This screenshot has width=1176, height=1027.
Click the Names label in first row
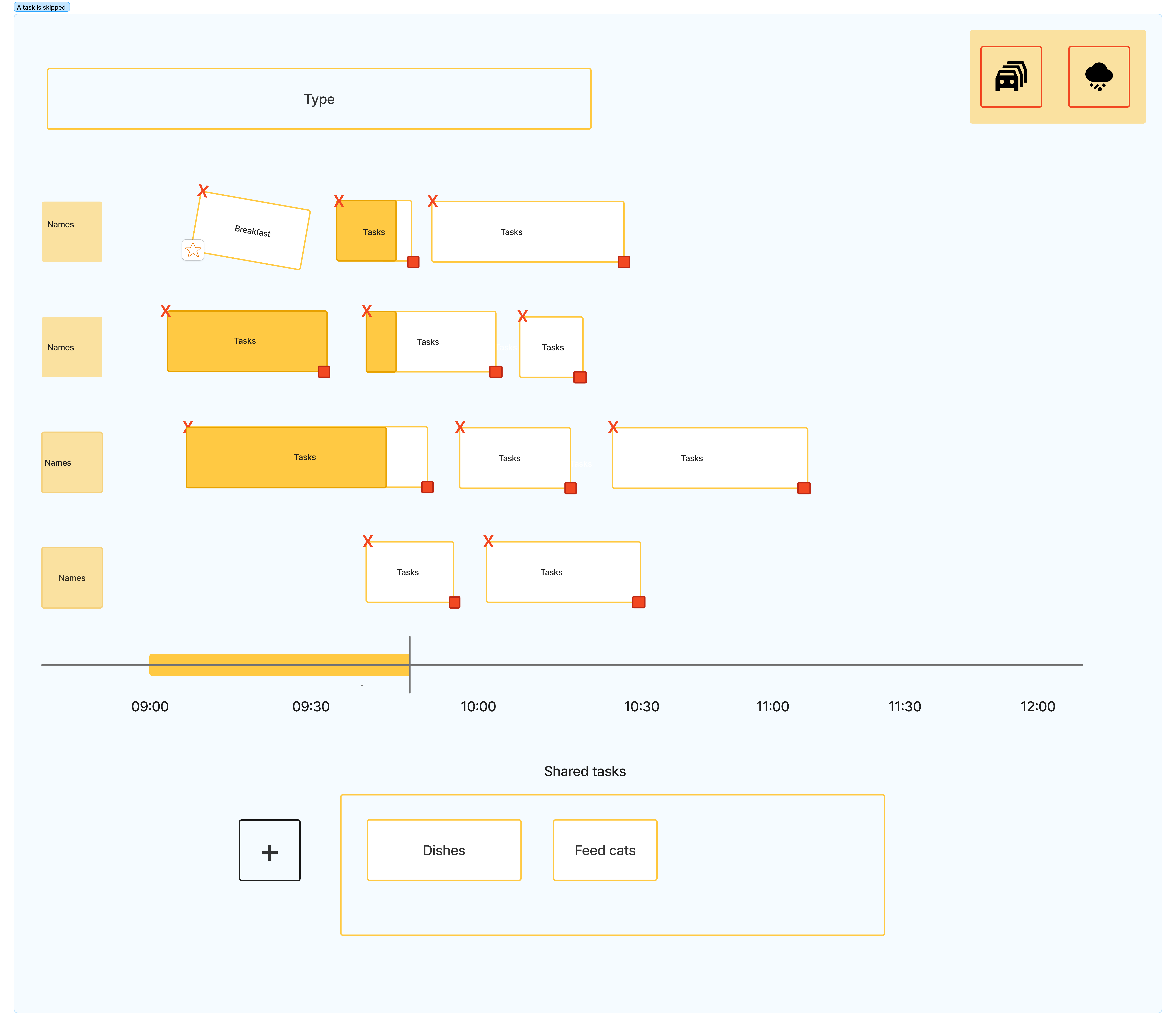tap(72, 232)
